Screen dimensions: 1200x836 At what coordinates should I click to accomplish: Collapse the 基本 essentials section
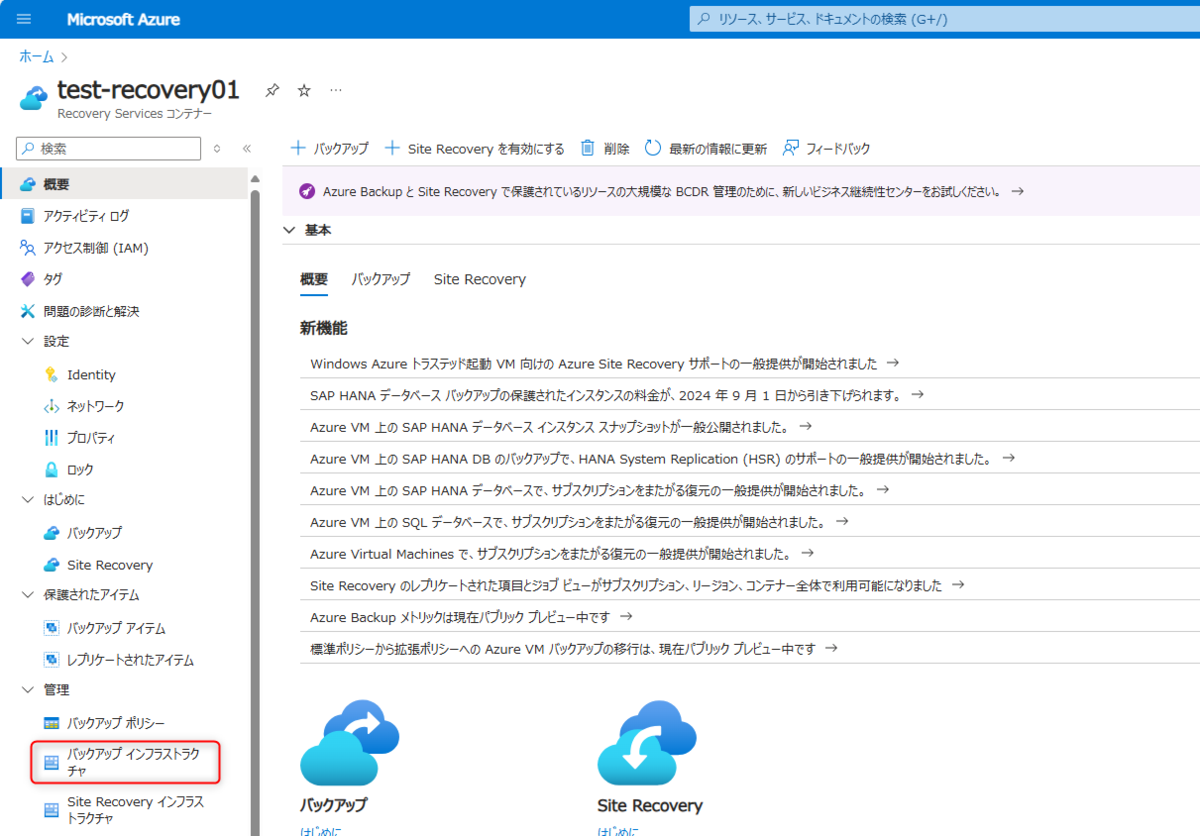coord(289,230)
